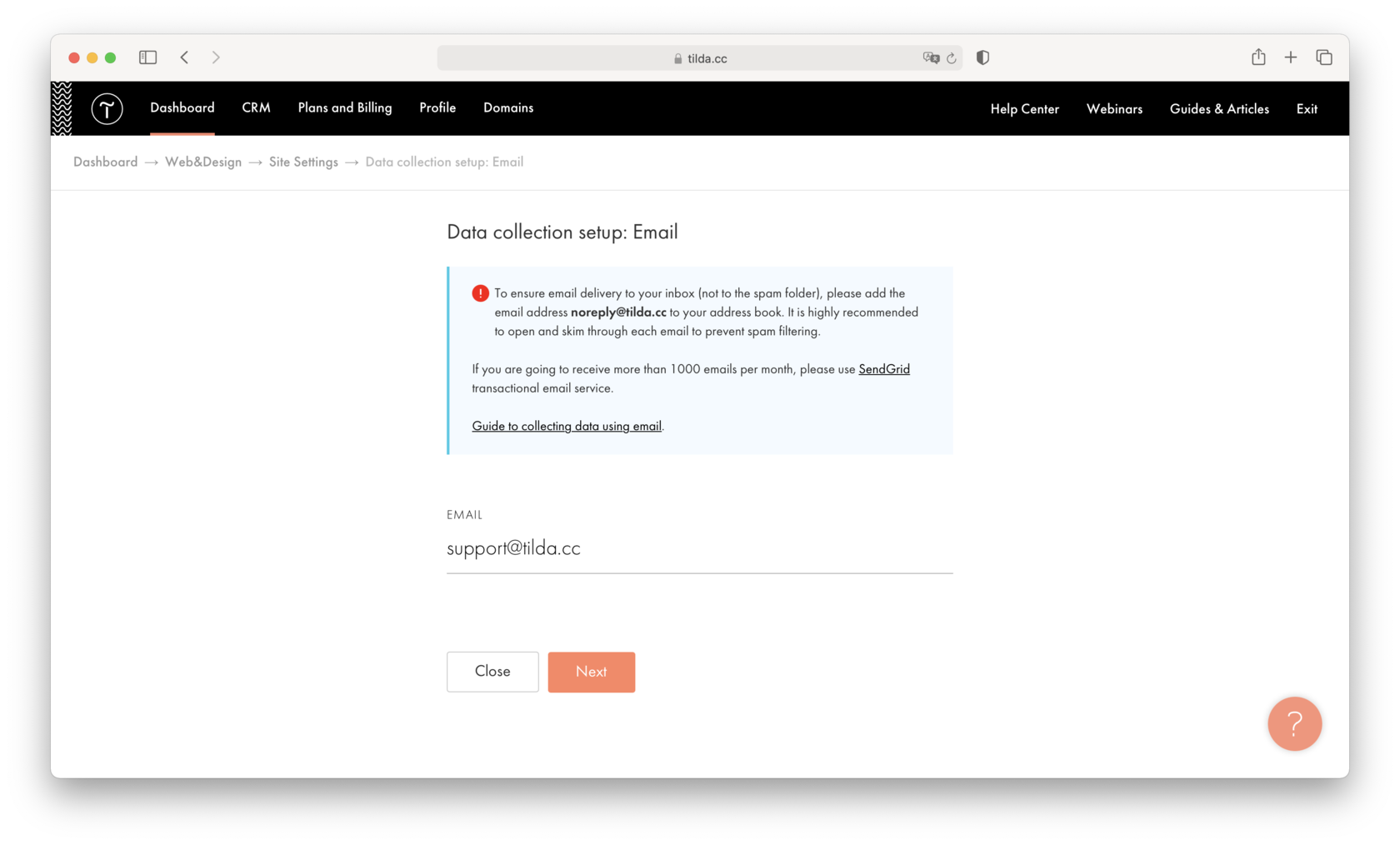The height and width of the screenshot is (845, 1400).
Task: Click the orange help question mark bubble
Action: pos(1294,724)
